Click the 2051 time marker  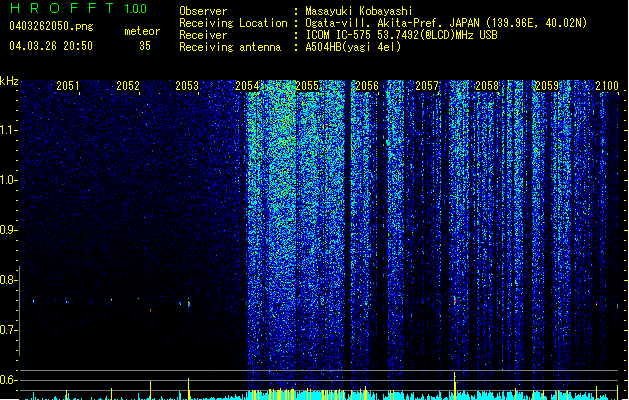[x=68, y=85]
